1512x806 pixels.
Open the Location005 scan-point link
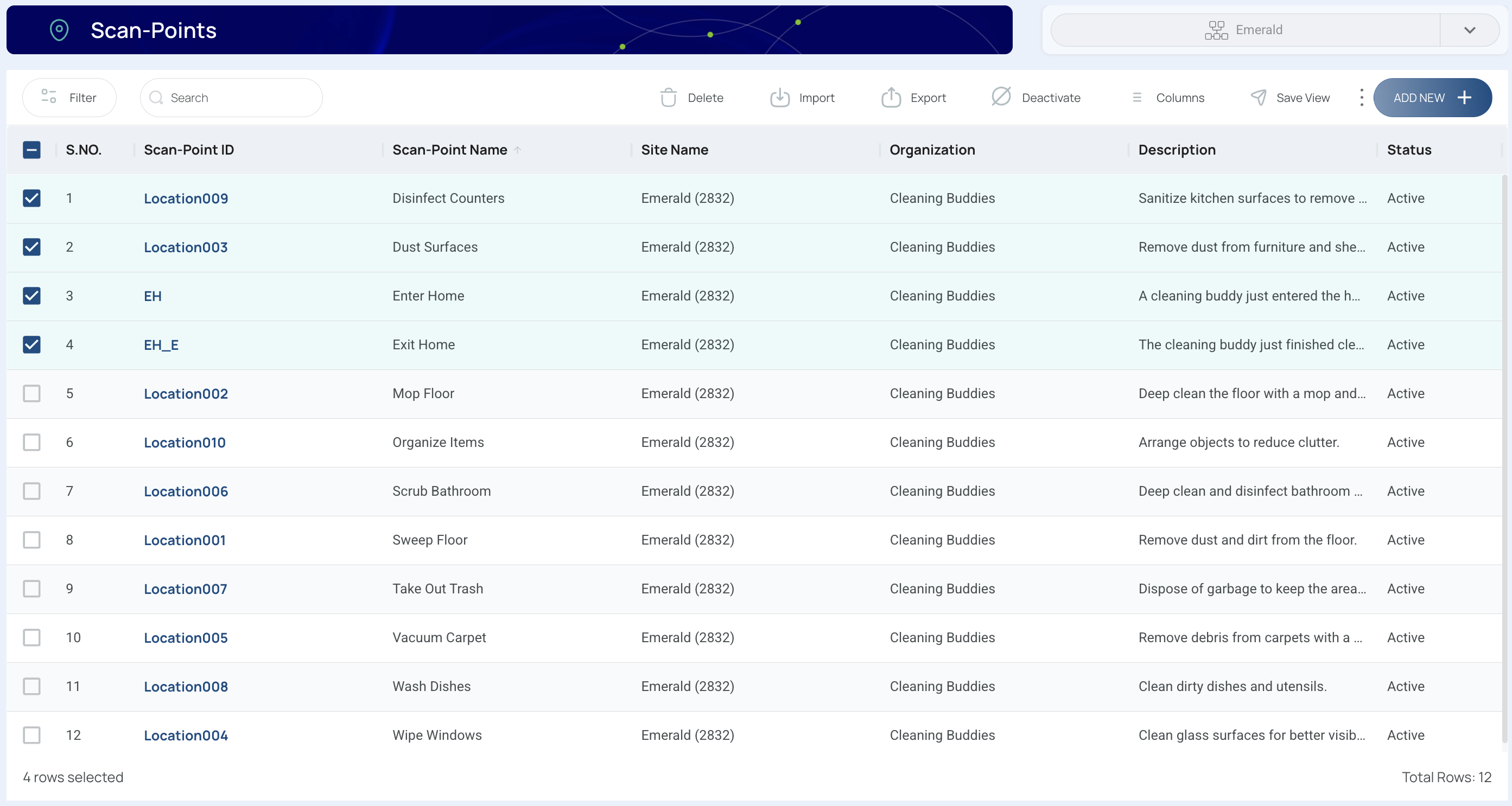[x=186, y=638]
